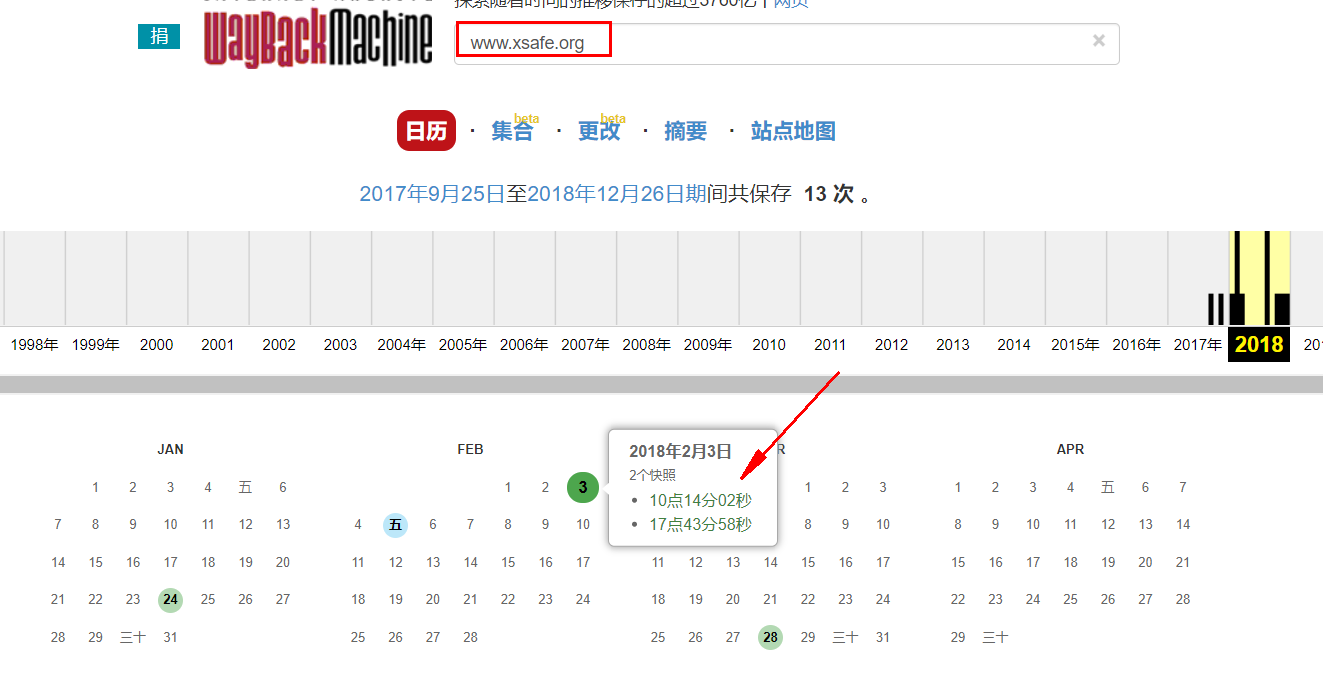Select year 2004年 in the timeline

[x=402, y=345]
